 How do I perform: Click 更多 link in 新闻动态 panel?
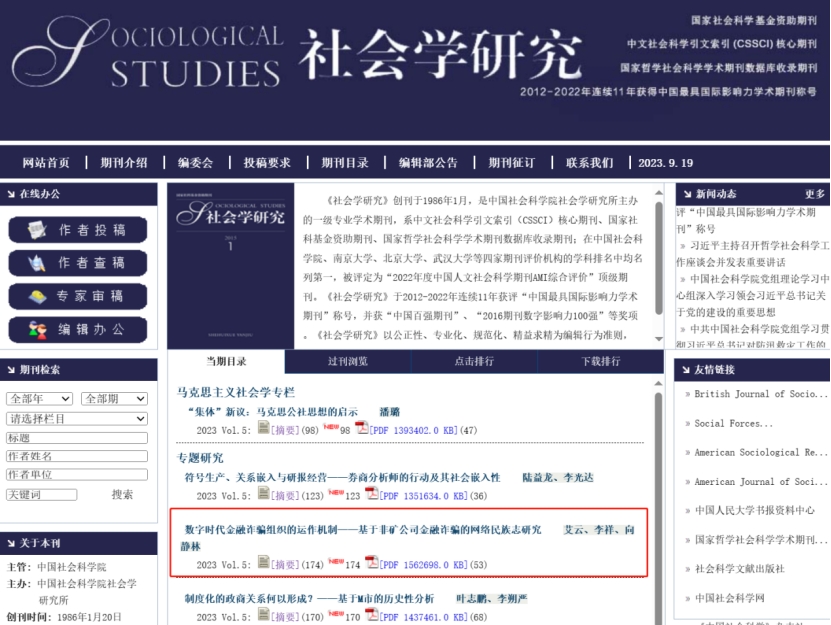(x=814, y=194)
